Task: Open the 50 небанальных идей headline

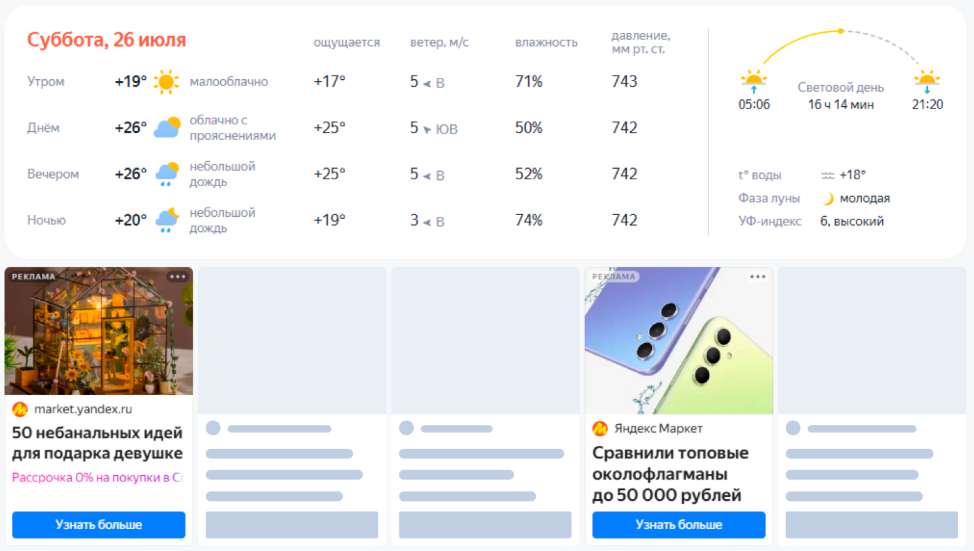Action: click(97, 443)
